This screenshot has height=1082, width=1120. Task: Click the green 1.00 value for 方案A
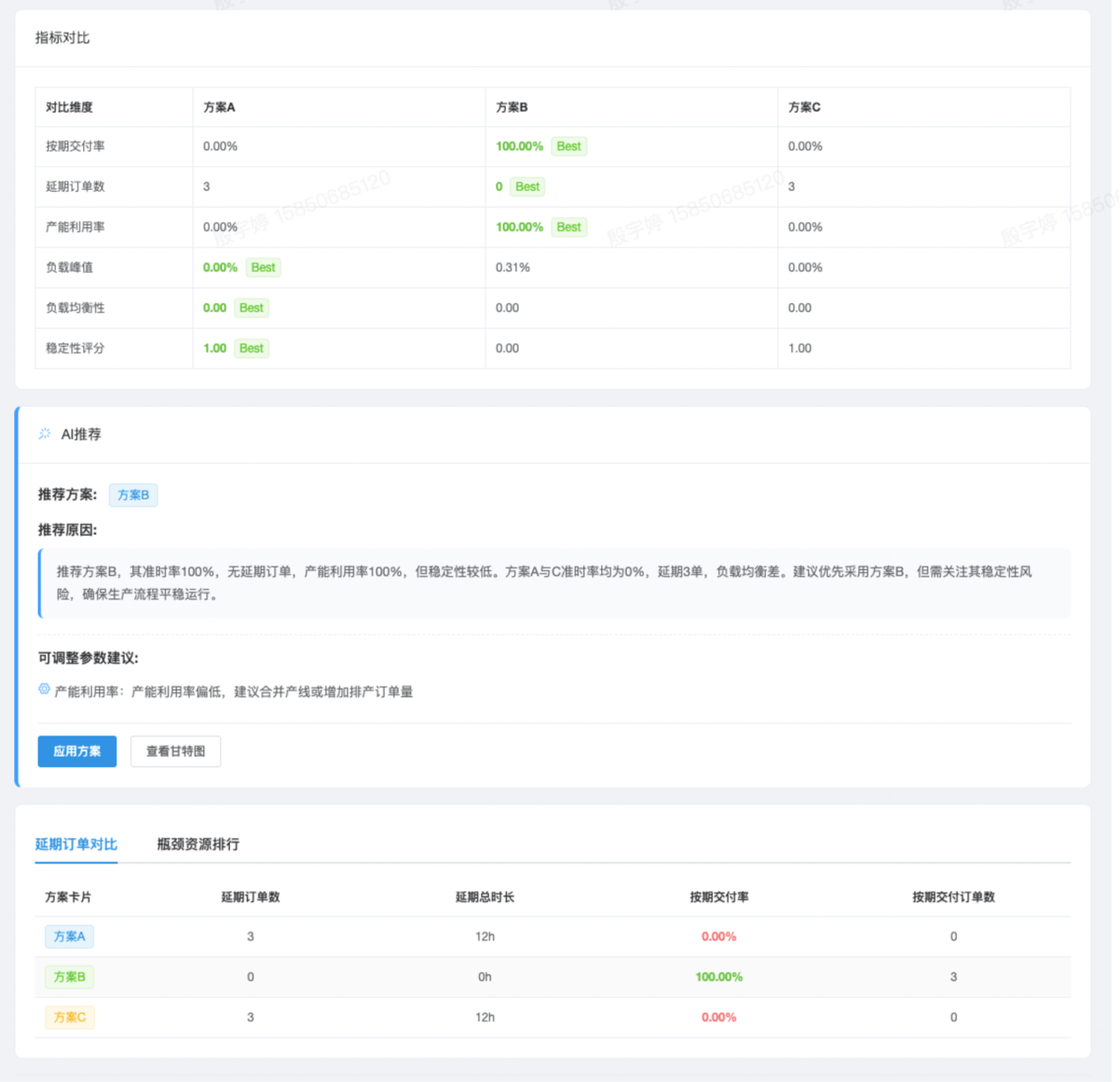pos(215,348)
